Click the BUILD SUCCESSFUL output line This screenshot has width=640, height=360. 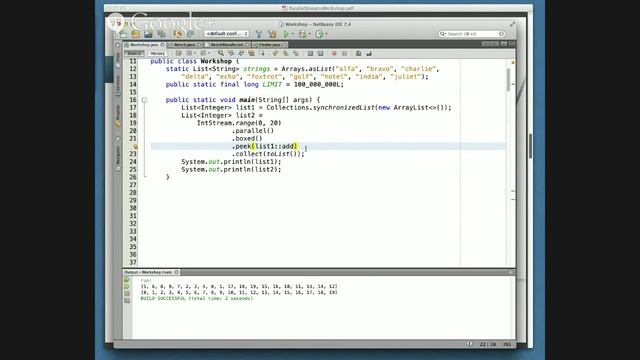tap(197, 298)
